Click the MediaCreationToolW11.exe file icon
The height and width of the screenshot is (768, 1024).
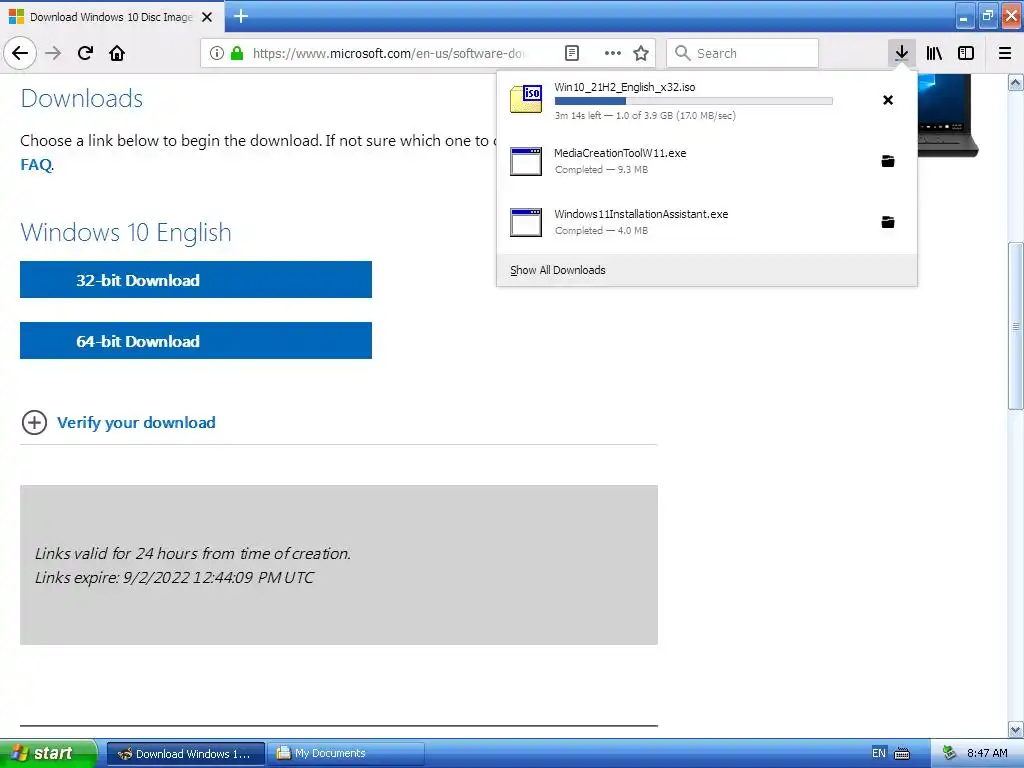[x=526, y=161]
